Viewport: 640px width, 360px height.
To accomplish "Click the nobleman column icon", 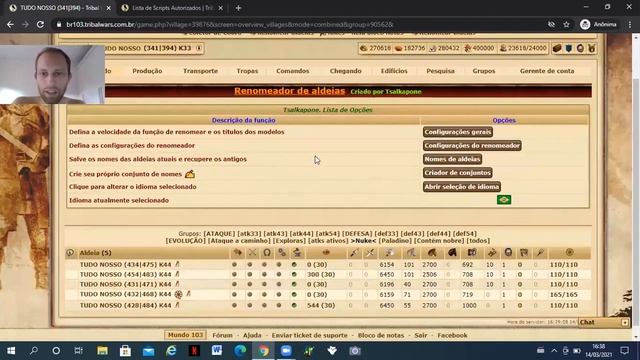I will [524, 253].
